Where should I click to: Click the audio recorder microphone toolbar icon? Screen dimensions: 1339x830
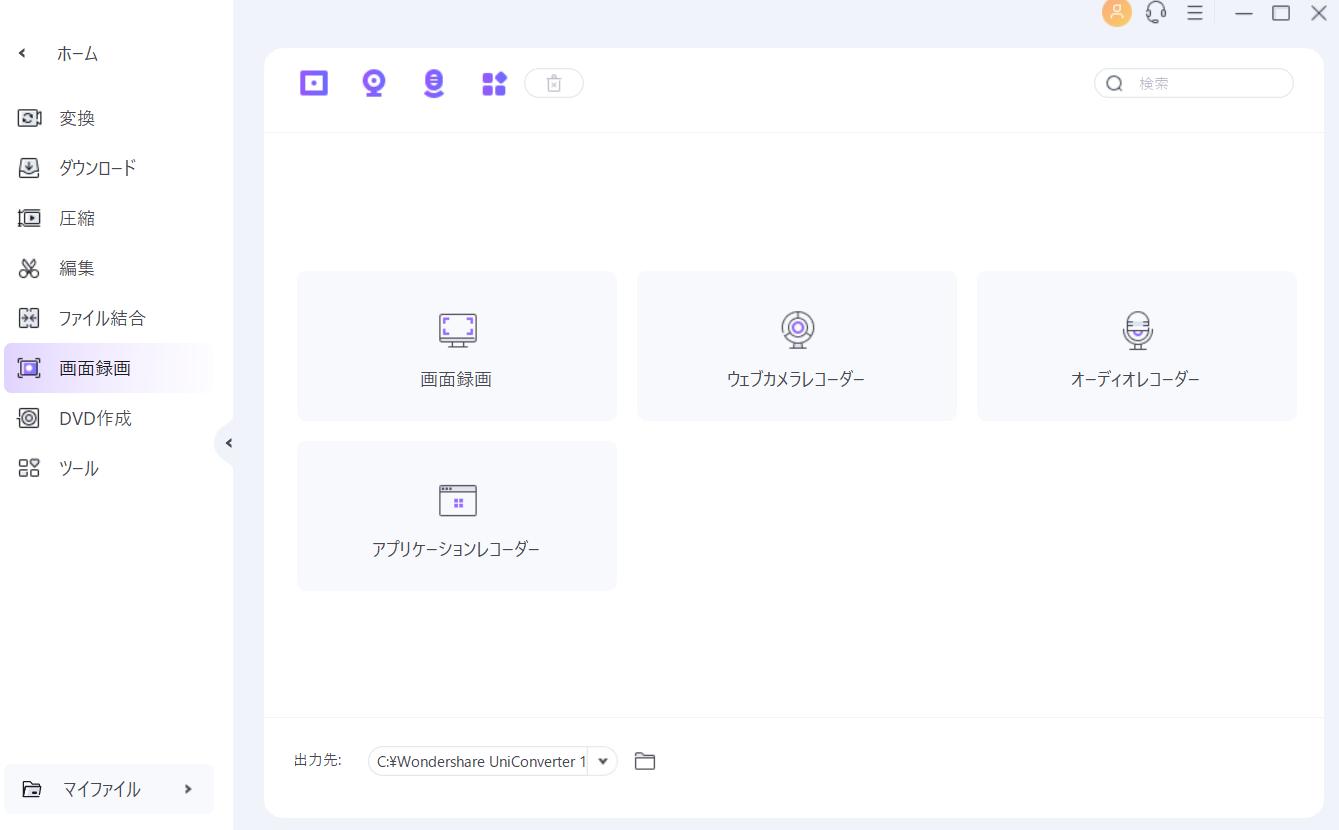433,83
